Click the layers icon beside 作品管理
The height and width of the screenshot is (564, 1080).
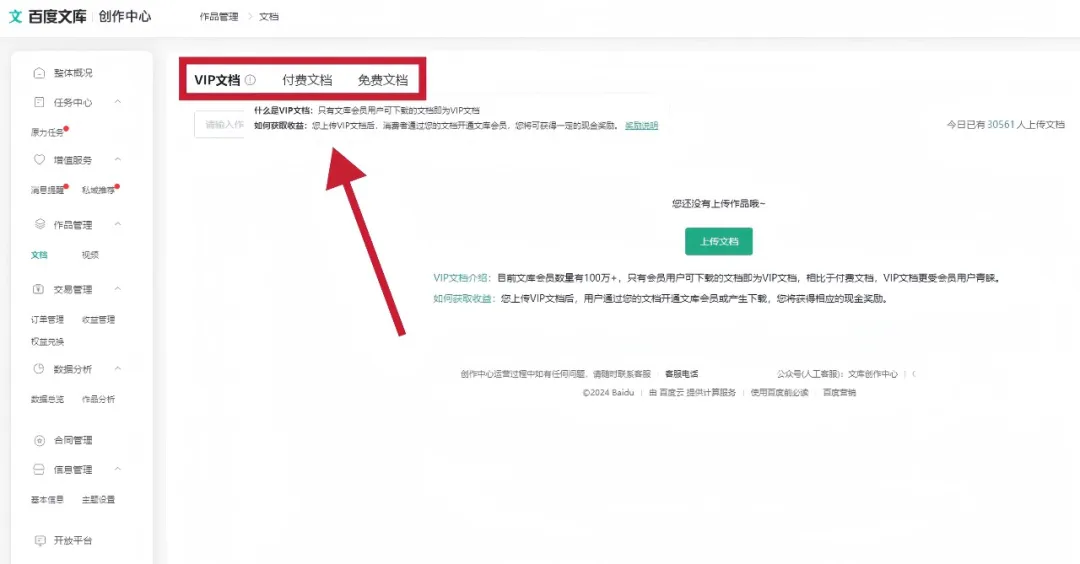point(39,225)
